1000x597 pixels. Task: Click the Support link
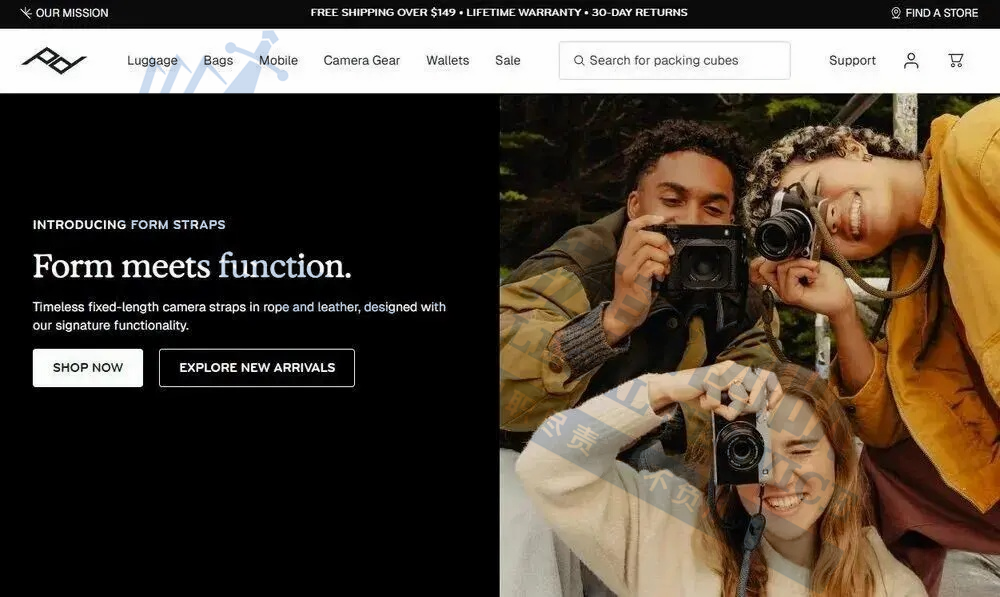[852, 61]
